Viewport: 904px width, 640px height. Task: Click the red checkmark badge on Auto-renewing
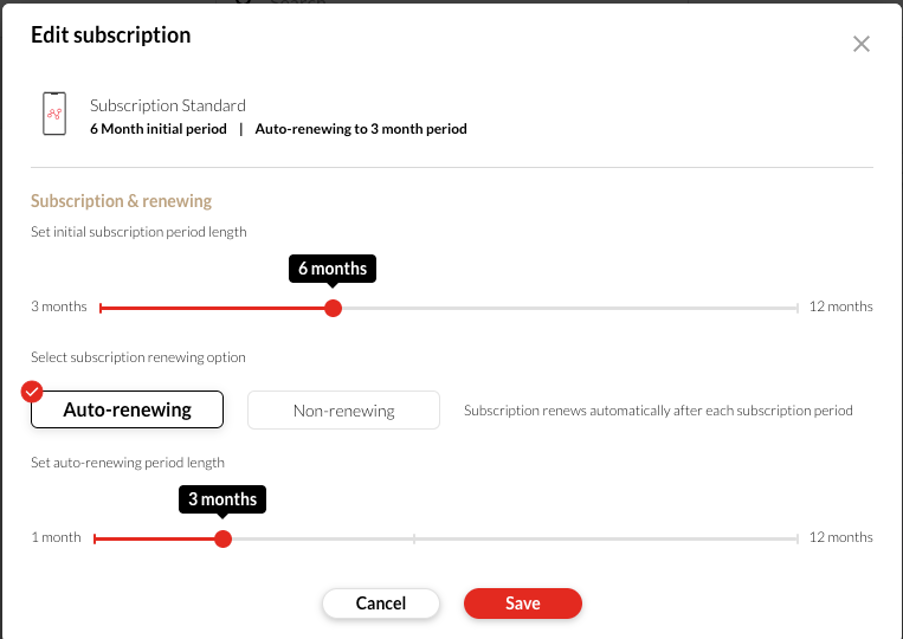click(32, 391)
